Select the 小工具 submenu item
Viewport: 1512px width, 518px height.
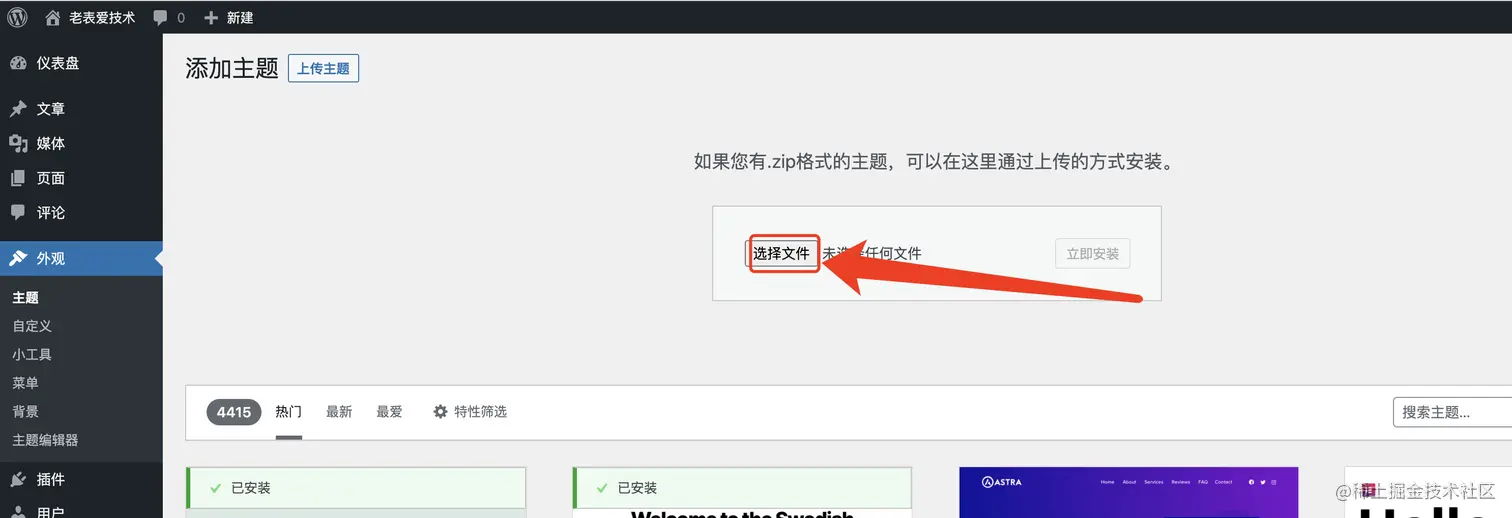pyautogui.click(x=32, y=355)
